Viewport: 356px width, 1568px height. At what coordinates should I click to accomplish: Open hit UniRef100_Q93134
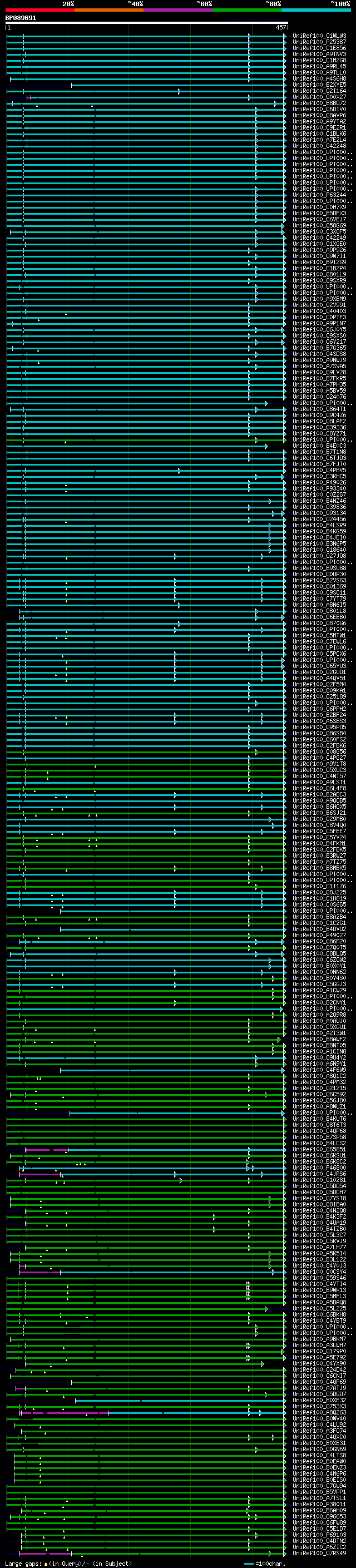pyautogui.click(x=319, y=513)
